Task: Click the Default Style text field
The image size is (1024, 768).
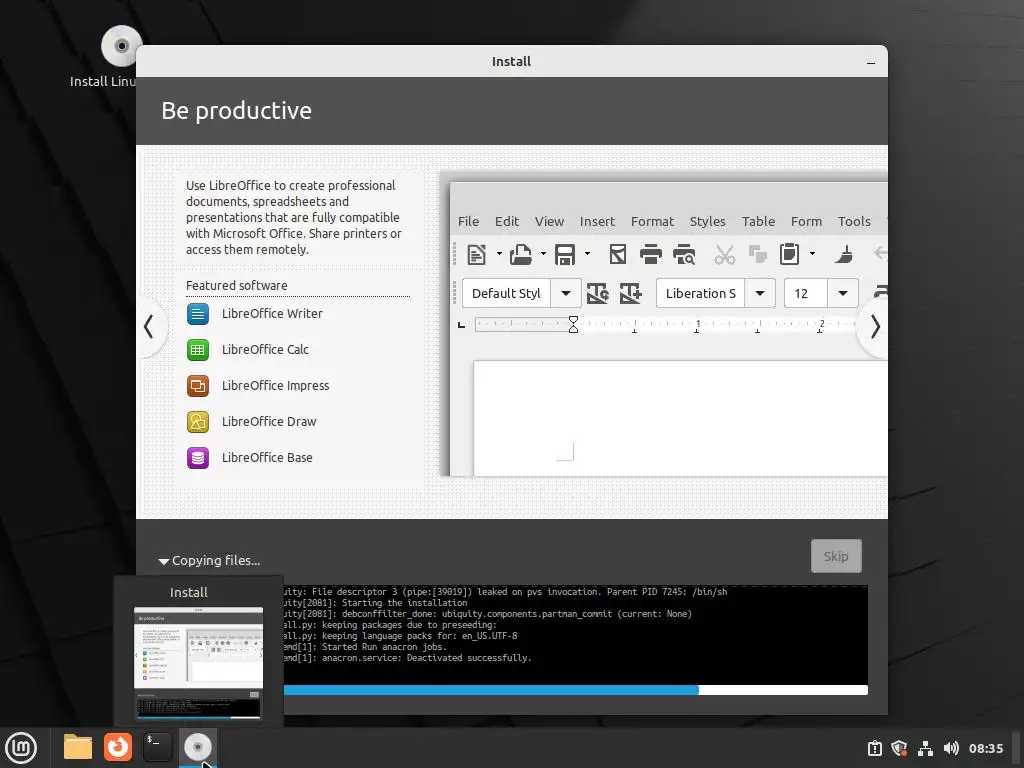Action: tap(506, 293)
